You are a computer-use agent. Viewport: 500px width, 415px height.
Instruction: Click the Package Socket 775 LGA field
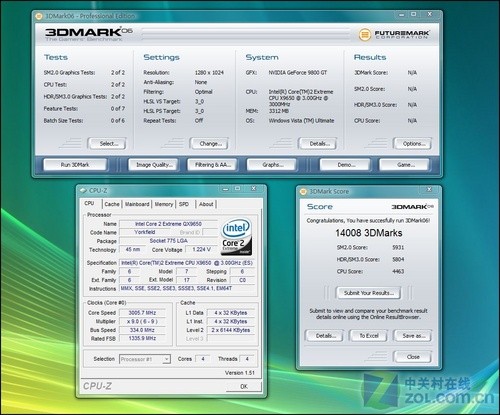[168, 241]
